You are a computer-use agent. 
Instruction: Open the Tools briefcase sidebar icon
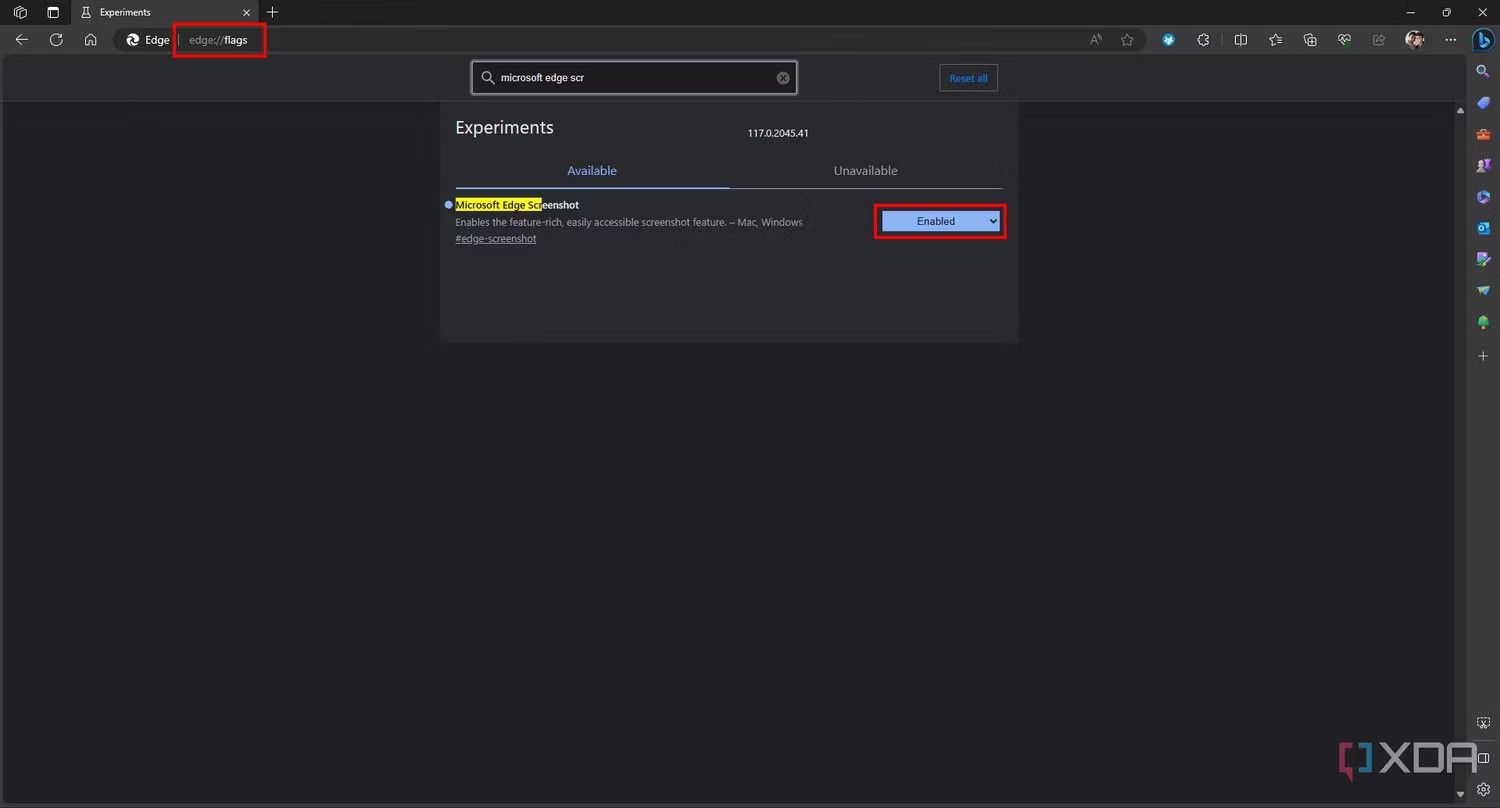click(x=1483, y=134)
